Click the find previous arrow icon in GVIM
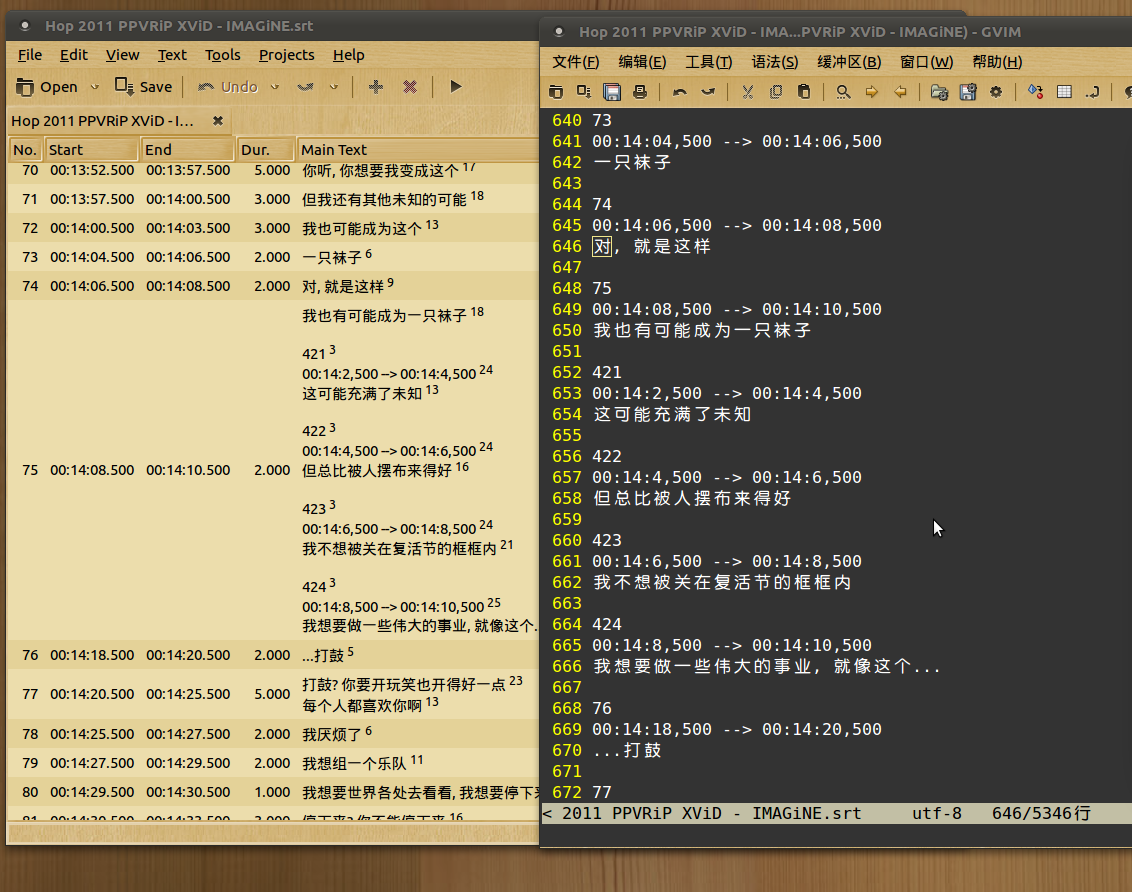Viewport: 1132px width, 892px height. [900, 92]
